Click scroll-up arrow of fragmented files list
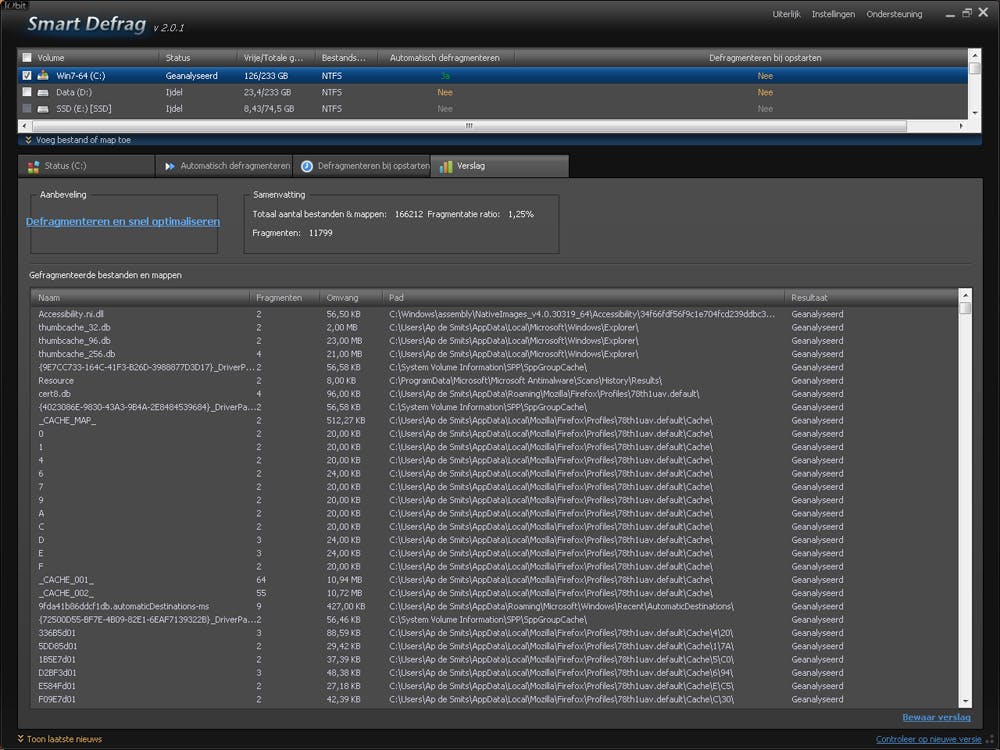The height and width of the screenshot is (750, 1000). tap(965, 295)
